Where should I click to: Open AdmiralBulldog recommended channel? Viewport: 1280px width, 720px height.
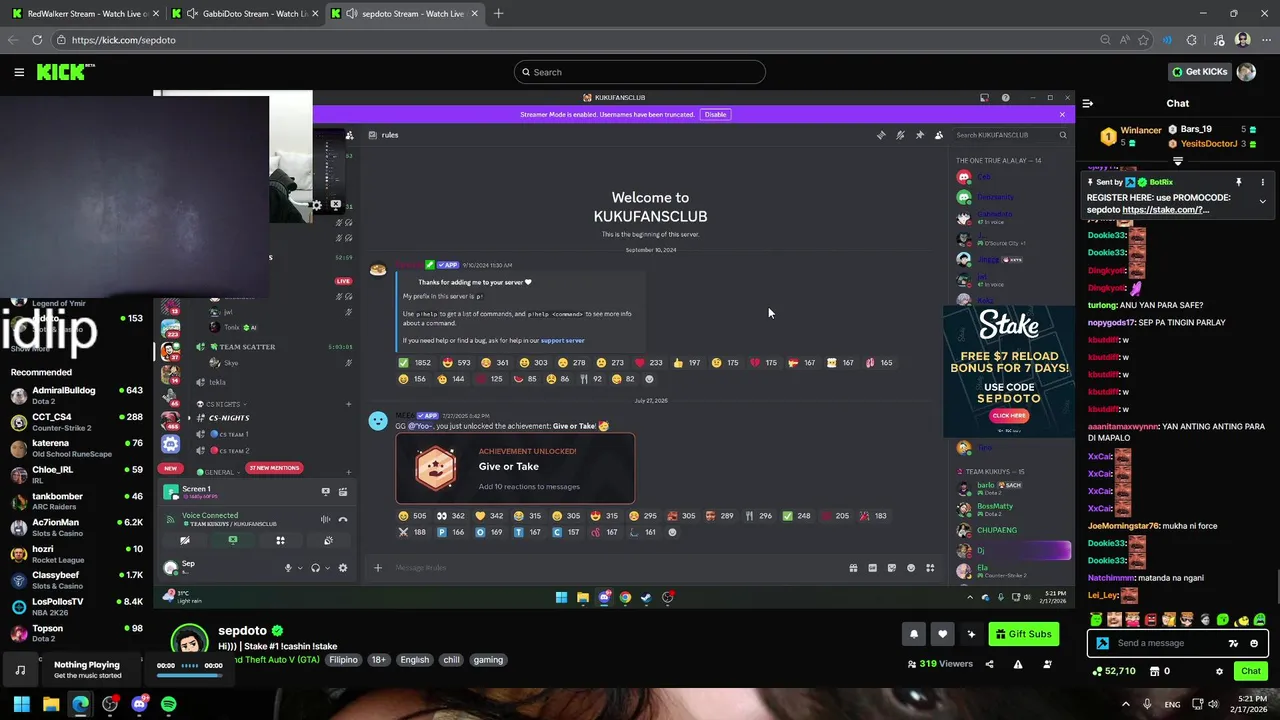point(77,395)
